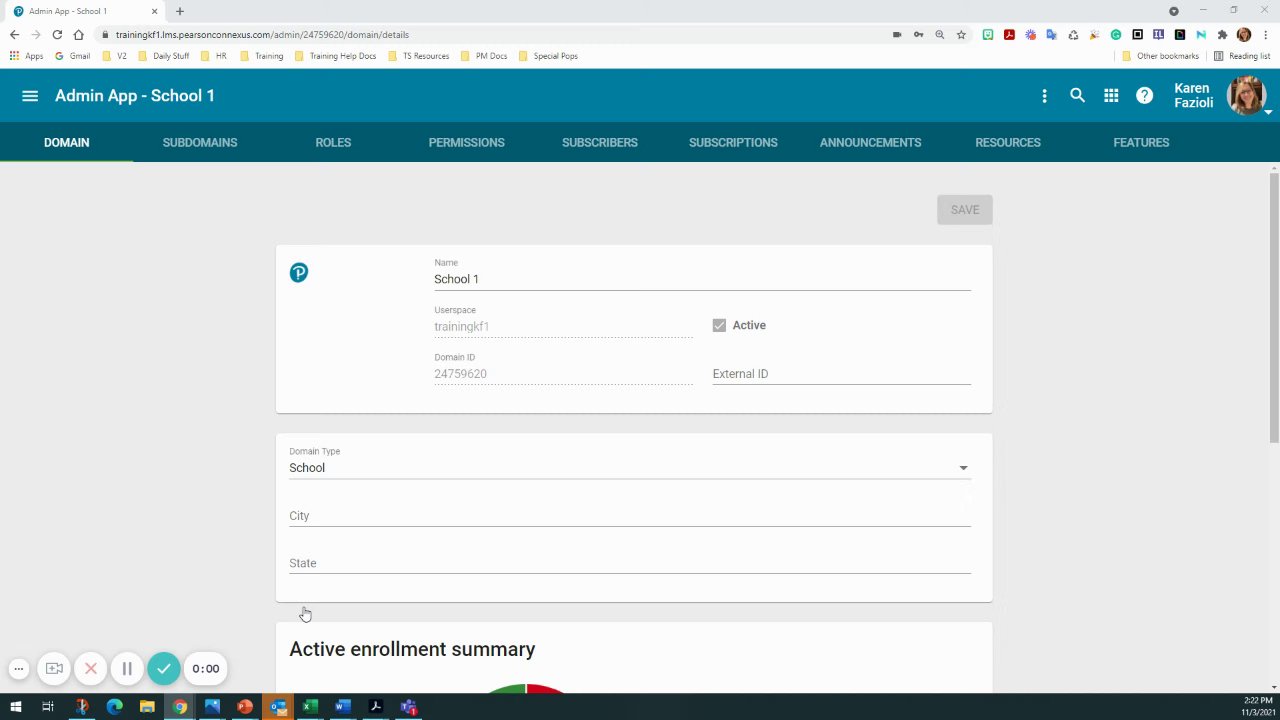Open File Explorer from the taskbar
This screenshot has height=720, width=1280.
click(x=147, y=707)
